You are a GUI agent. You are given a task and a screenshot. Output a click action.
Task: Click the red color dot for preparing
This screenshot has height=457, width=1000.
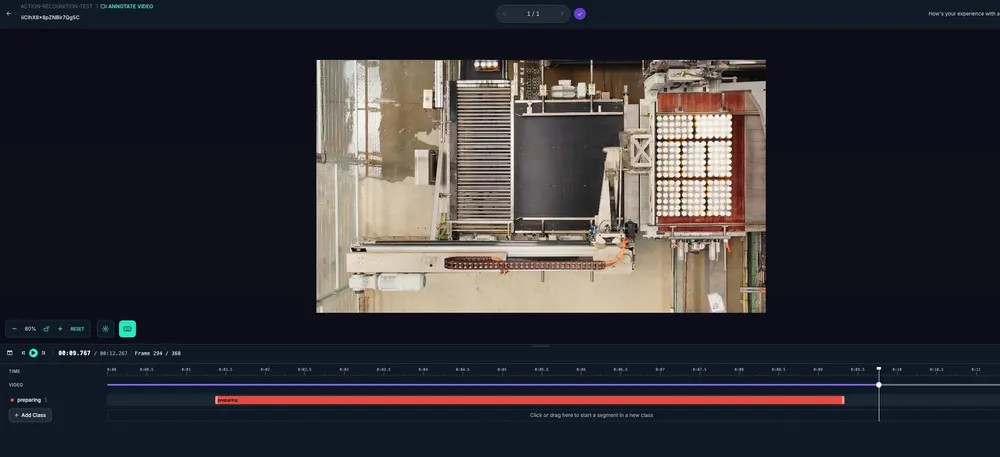[x=12, y=400]
